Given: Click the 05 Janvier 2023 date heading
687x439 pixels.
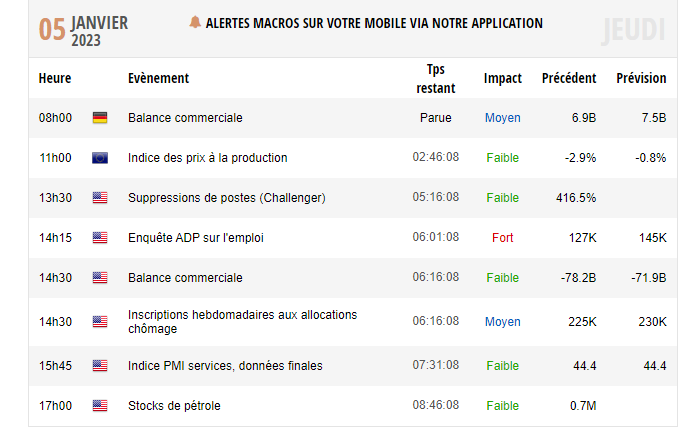Looking at the screenshot, I should click(x=83, y=30).
